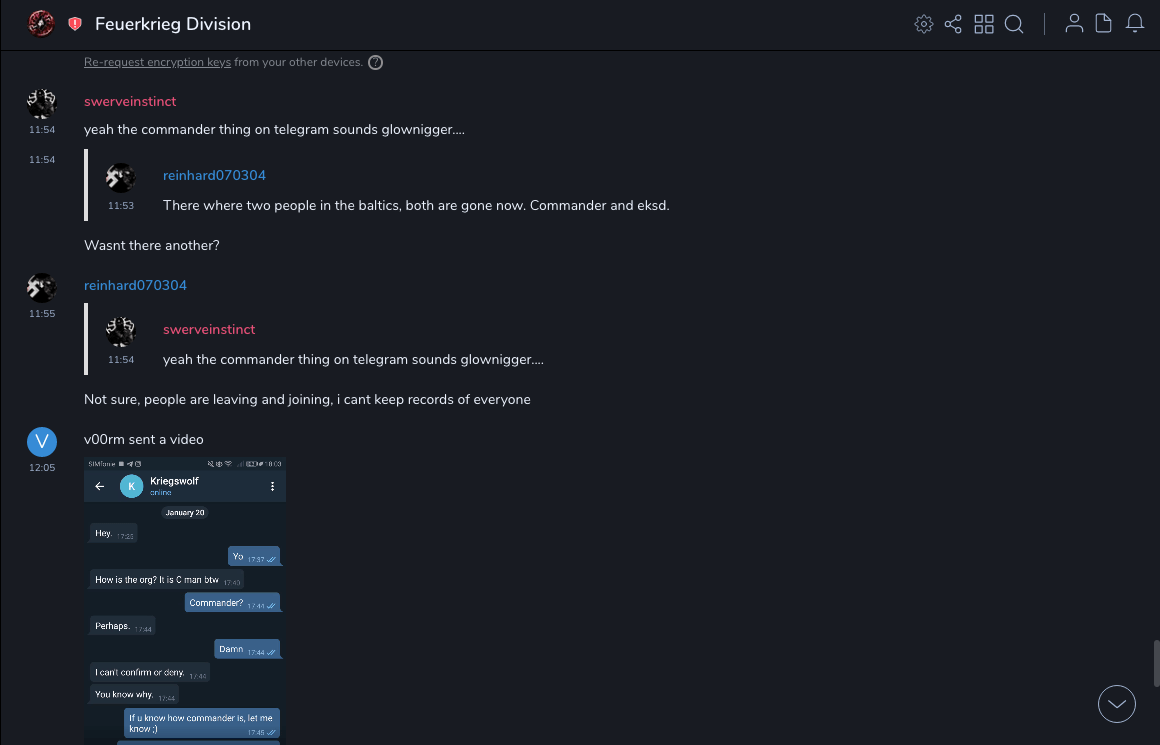Screen dimensions: 1160x745
Task: Click the 12:05 message timestamp
Action: [42, 467]
